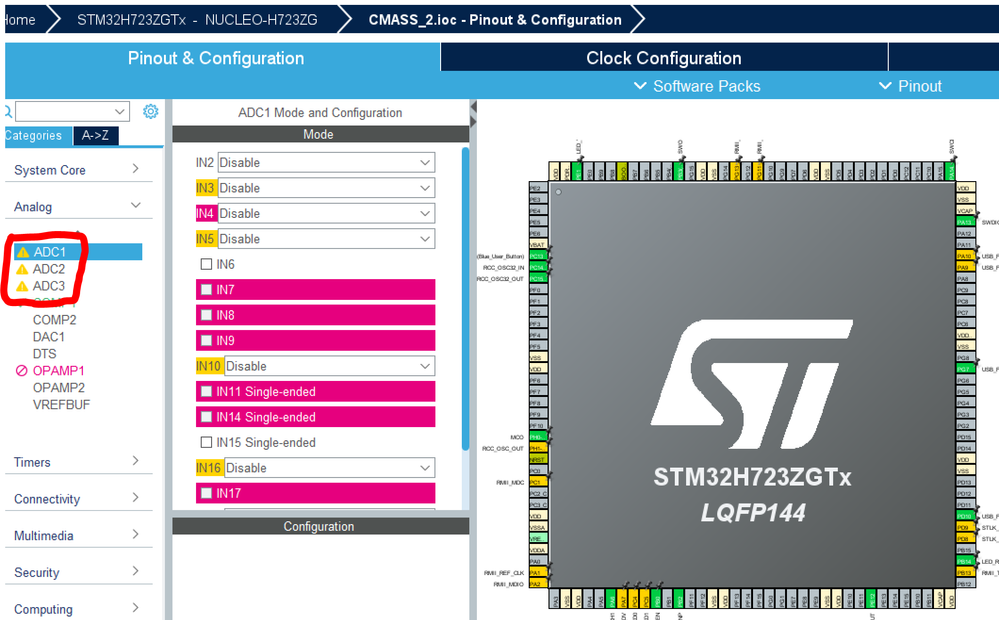Select the gray PE2 pin
Viewport: 999px width, 620px height.
(538, 189)
